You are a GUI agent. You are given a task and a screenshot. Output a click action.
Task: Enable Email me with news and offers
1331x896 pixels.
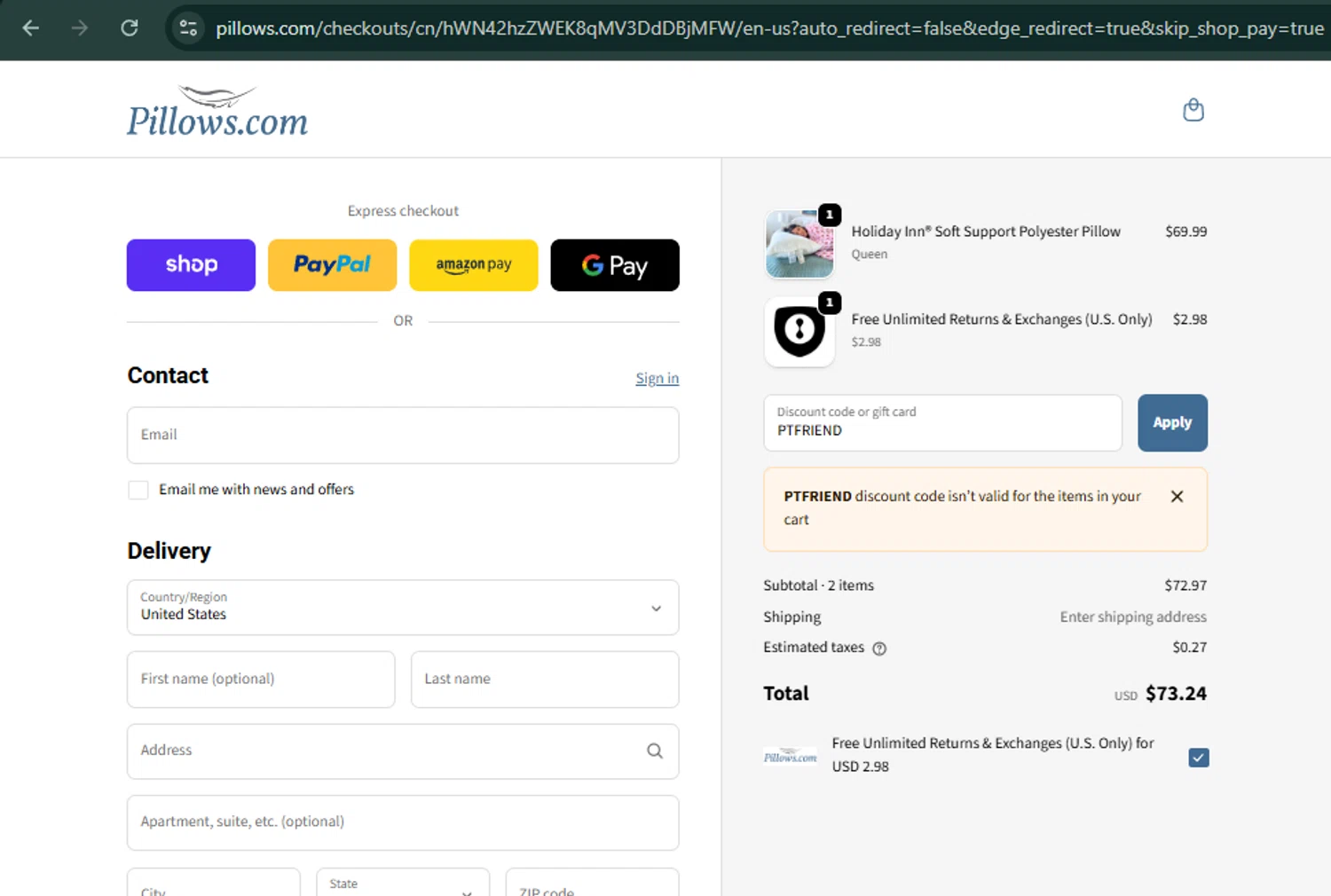coord(138,490)
